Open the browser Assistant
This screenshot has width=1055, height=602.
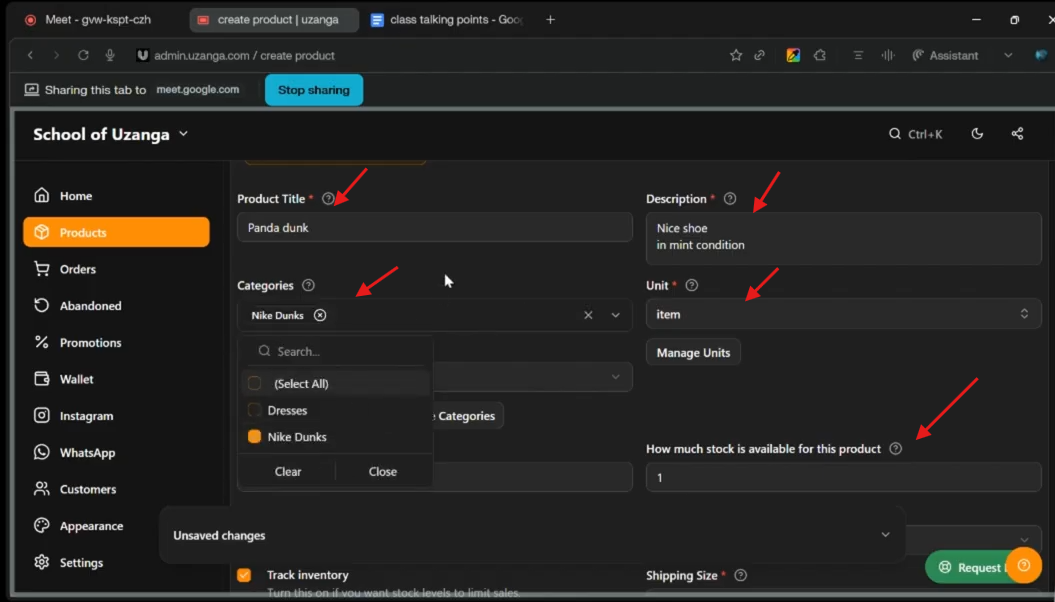[x=945, y=55]
